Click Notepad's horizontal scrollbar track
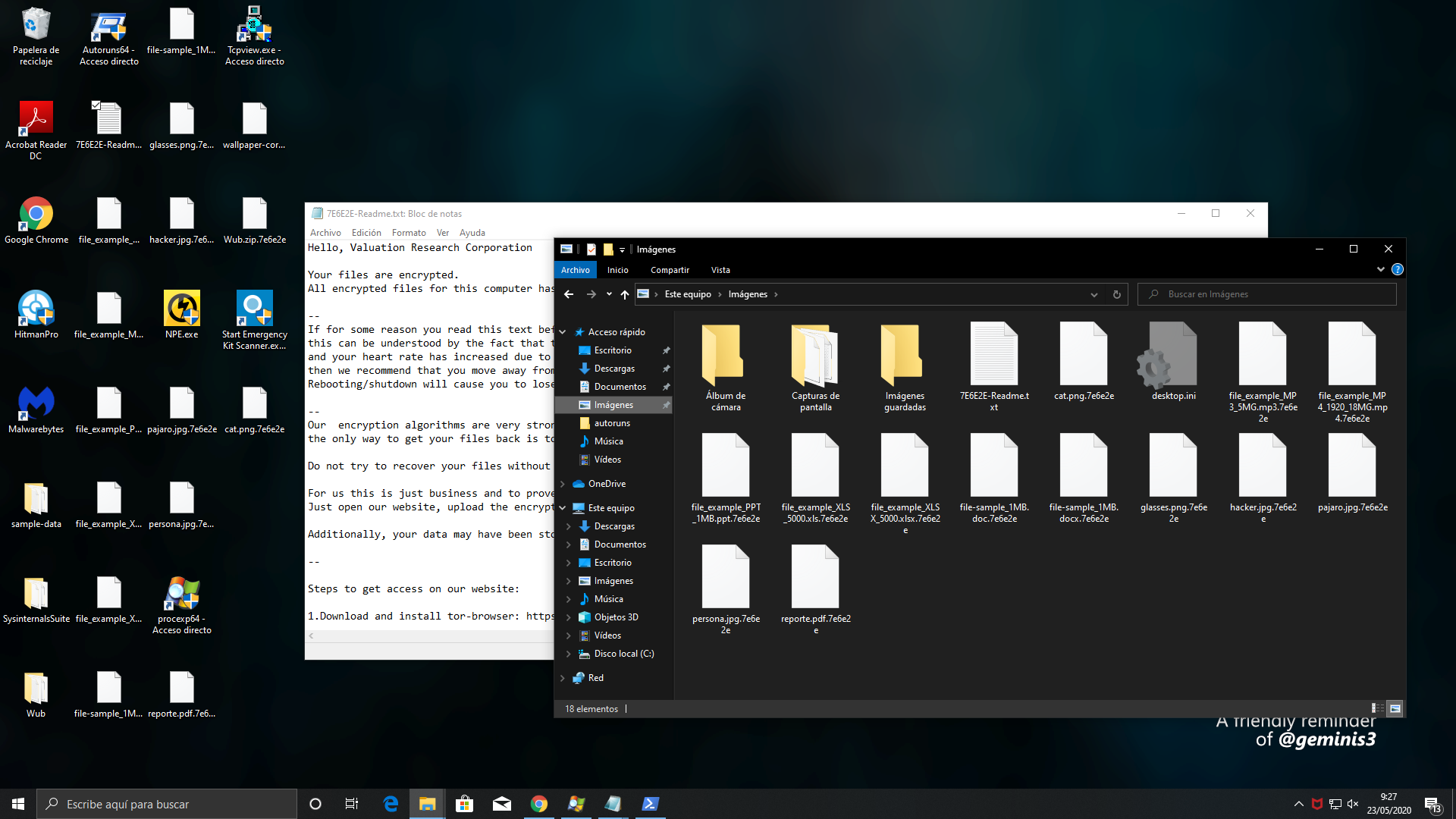The height and width of the screenshot is (819, 1456). (432, 636)
